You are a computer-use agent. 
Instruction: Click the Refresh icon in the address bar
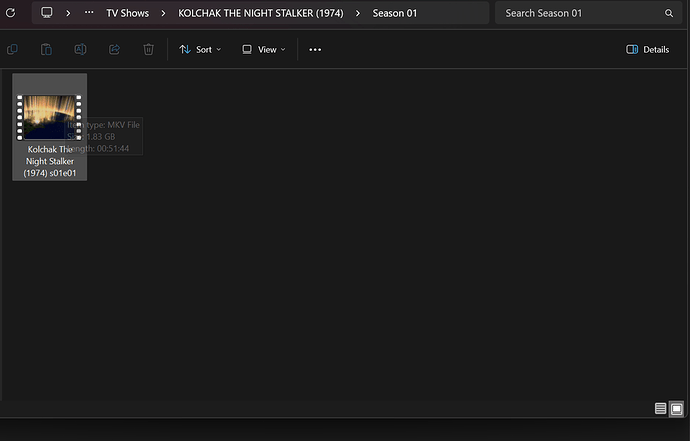[11, 13]
